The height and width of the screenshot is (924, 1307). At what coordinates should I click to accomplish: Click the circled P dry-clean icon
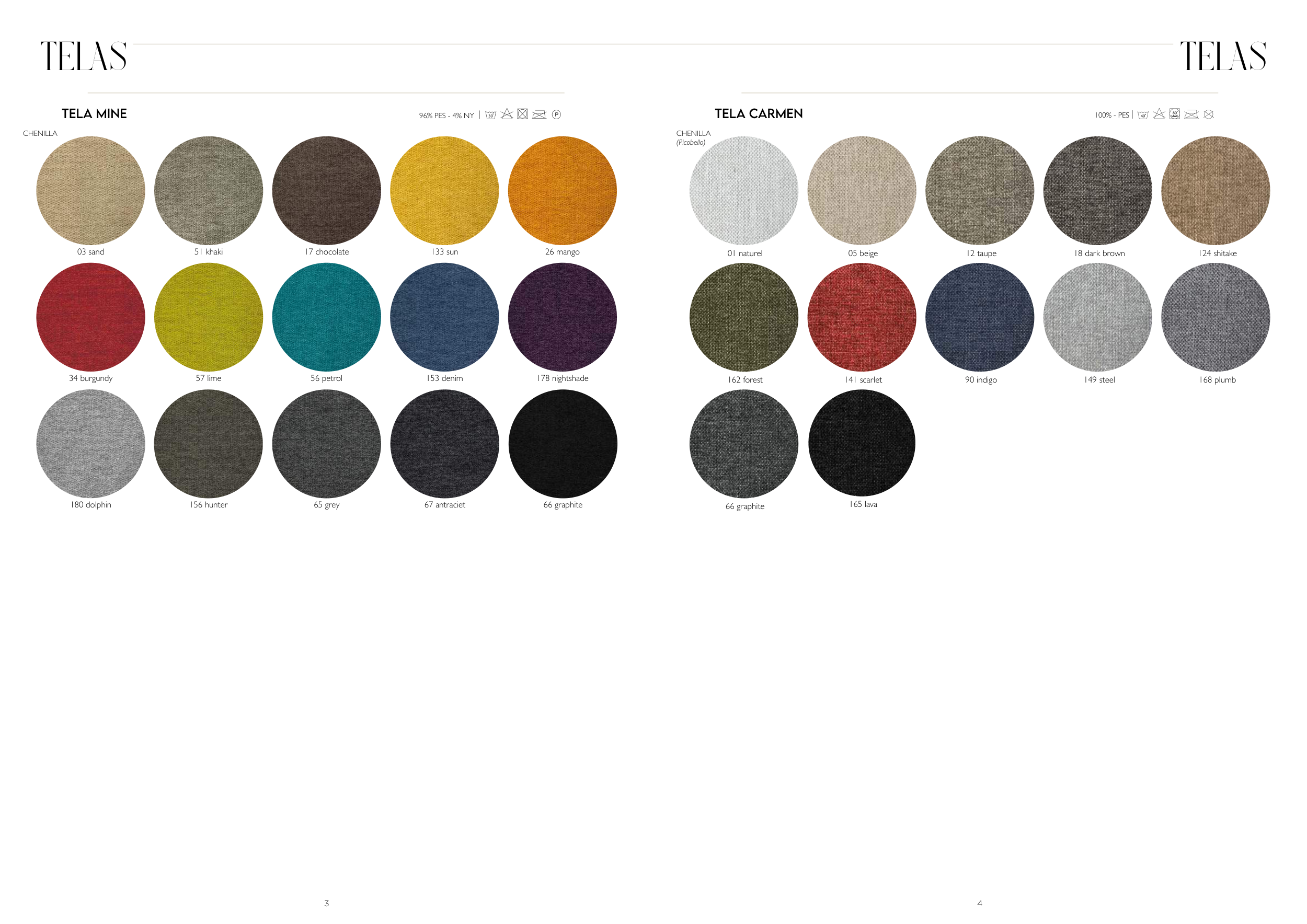(557, 114)
